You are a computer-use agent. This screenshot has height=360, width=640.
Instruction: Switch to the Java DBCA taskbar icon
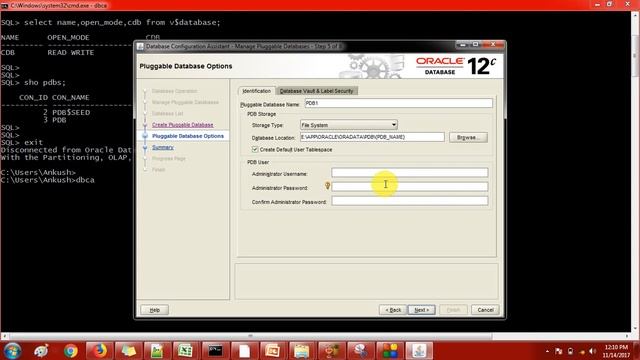click(x=419, y=351)
